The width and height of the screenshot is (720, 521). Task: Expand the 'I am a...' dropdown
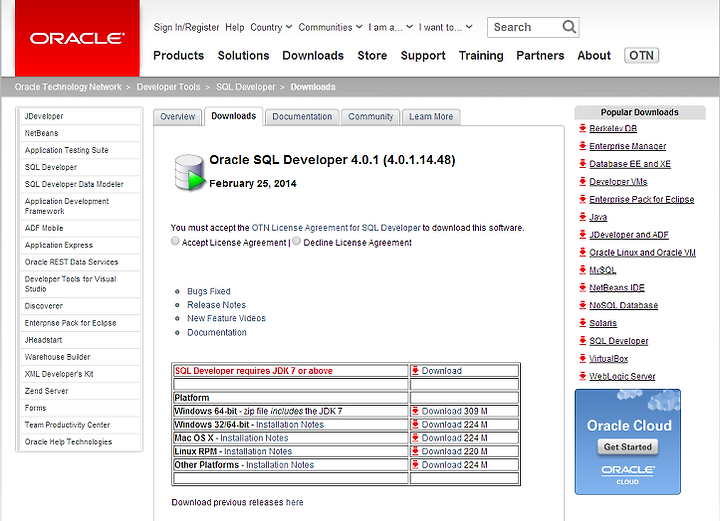(390, 27)
